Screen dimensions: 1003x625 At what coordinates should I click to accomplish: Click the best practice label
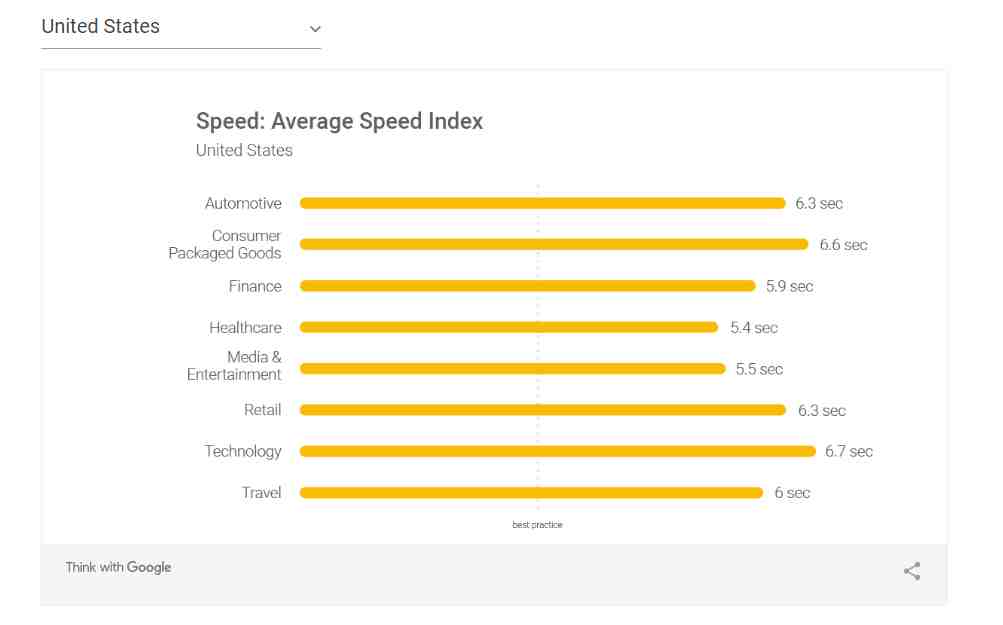tap(537, 525)
